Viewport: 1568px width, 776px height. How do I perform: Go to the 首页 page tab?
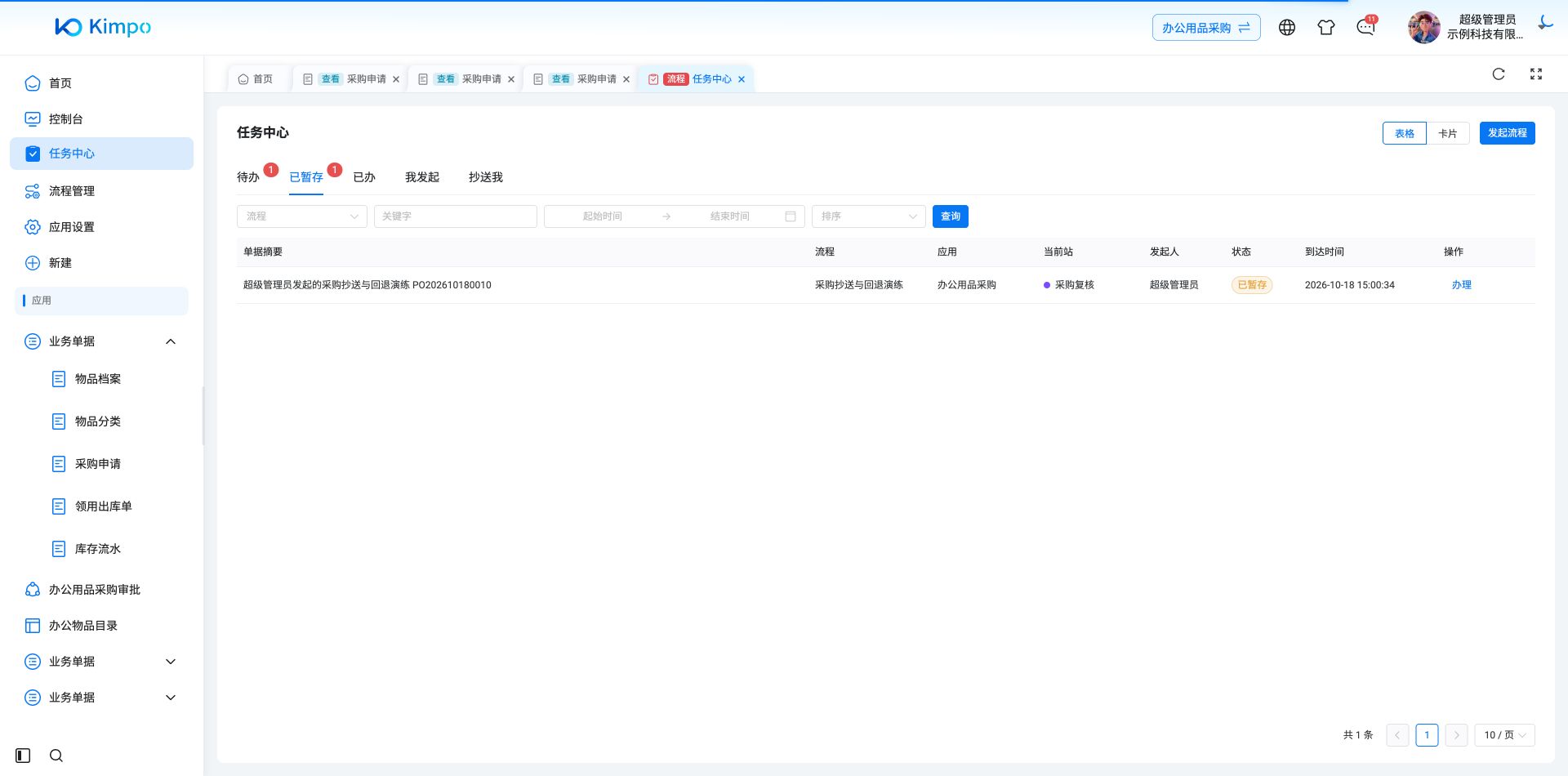click(x=256, y=79)
